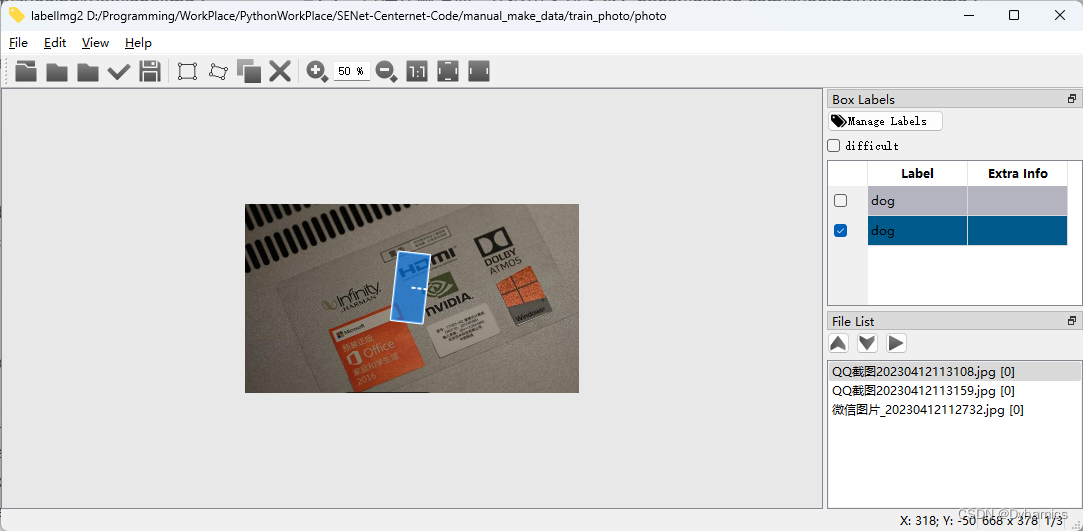Click the Open file icon in the toolbar
Screen dimensions: 1083x531
pyautogui.click(x=26, y=71)
